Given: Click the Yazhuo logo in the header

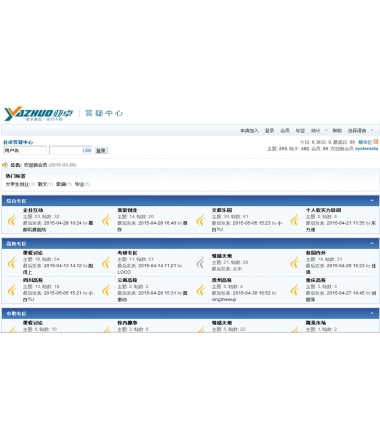Looking at the screenshot, I should pyautogui.click(x=39, y=114).
